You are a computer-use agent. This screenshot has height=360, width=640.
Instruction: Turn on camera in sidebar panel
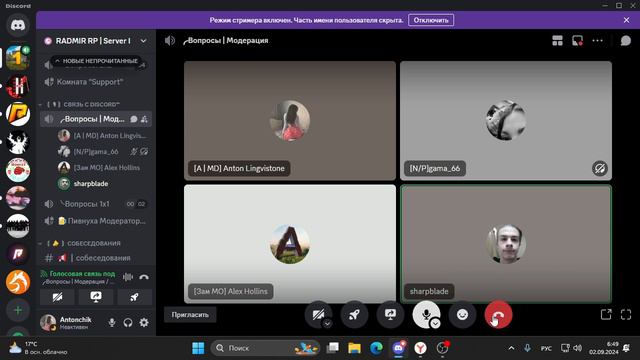pos(57,297)
